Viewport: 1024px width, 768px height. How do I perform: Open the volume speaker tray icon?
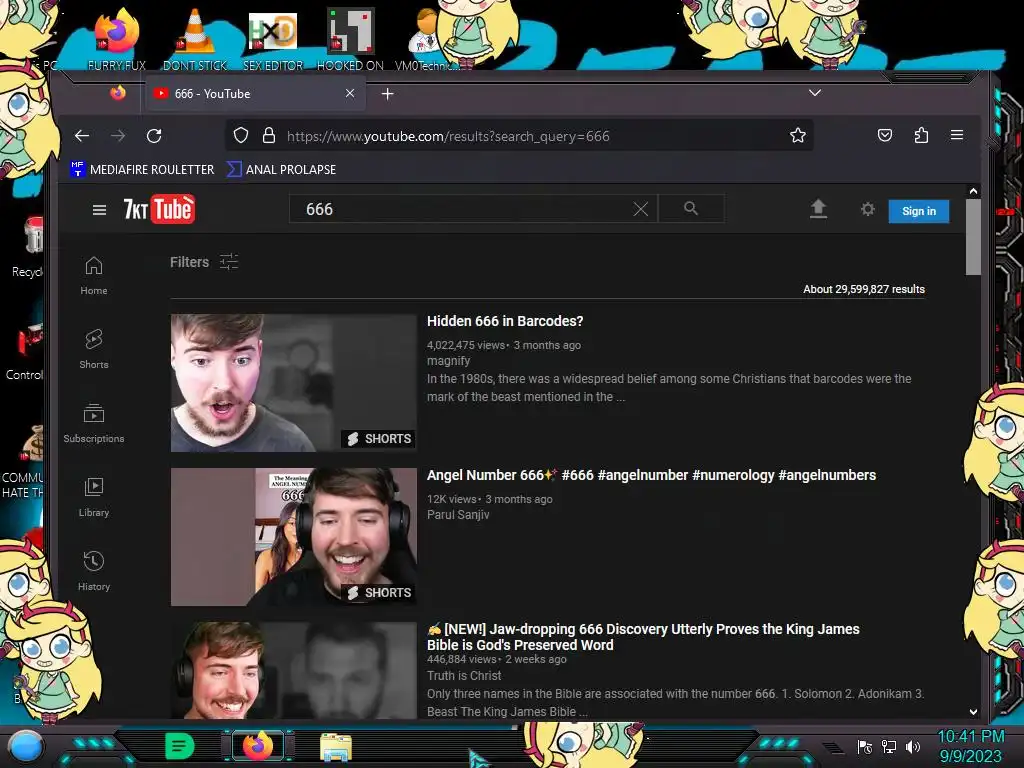[x=913, y=746]
